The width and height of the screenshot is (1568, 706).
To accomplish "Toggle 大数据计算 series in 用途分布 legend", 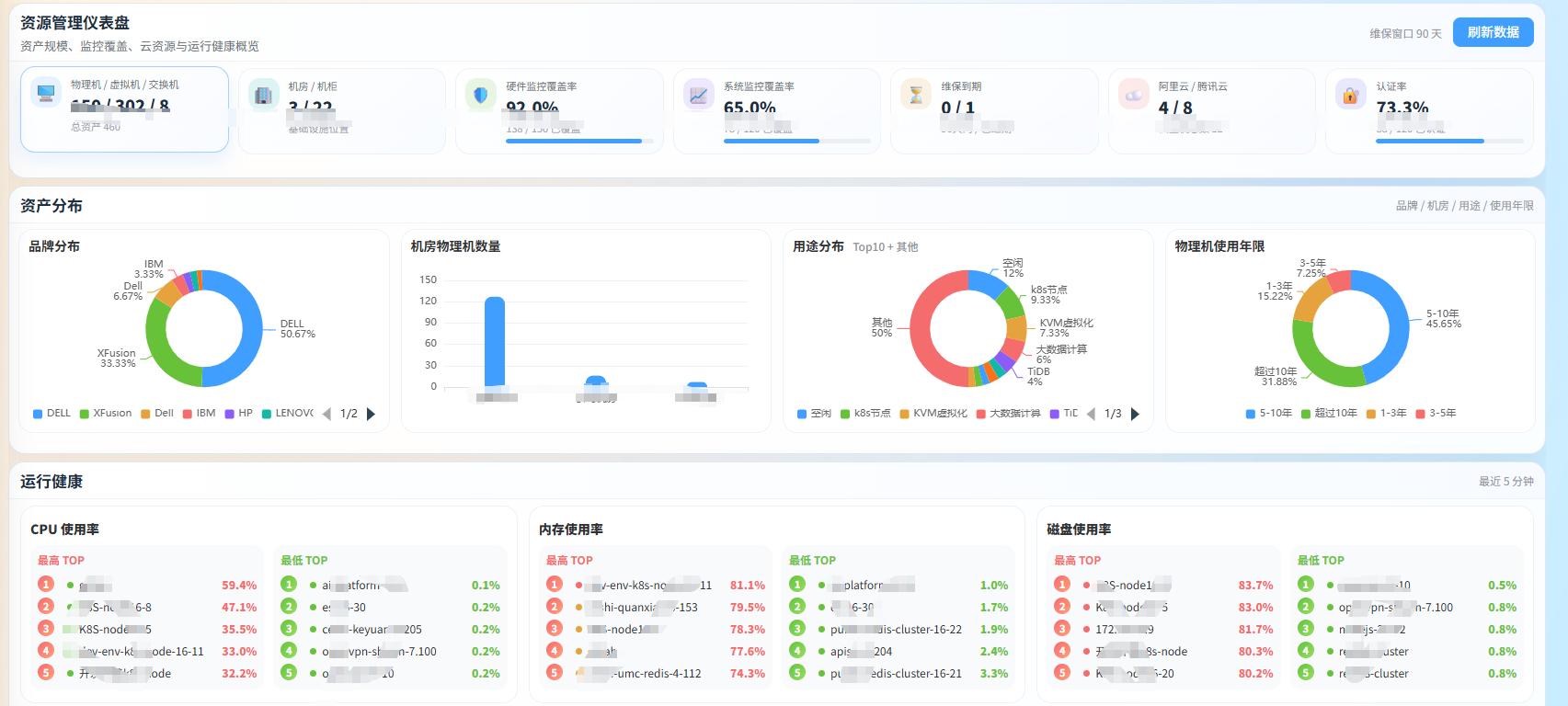I will pos(1009,414).
